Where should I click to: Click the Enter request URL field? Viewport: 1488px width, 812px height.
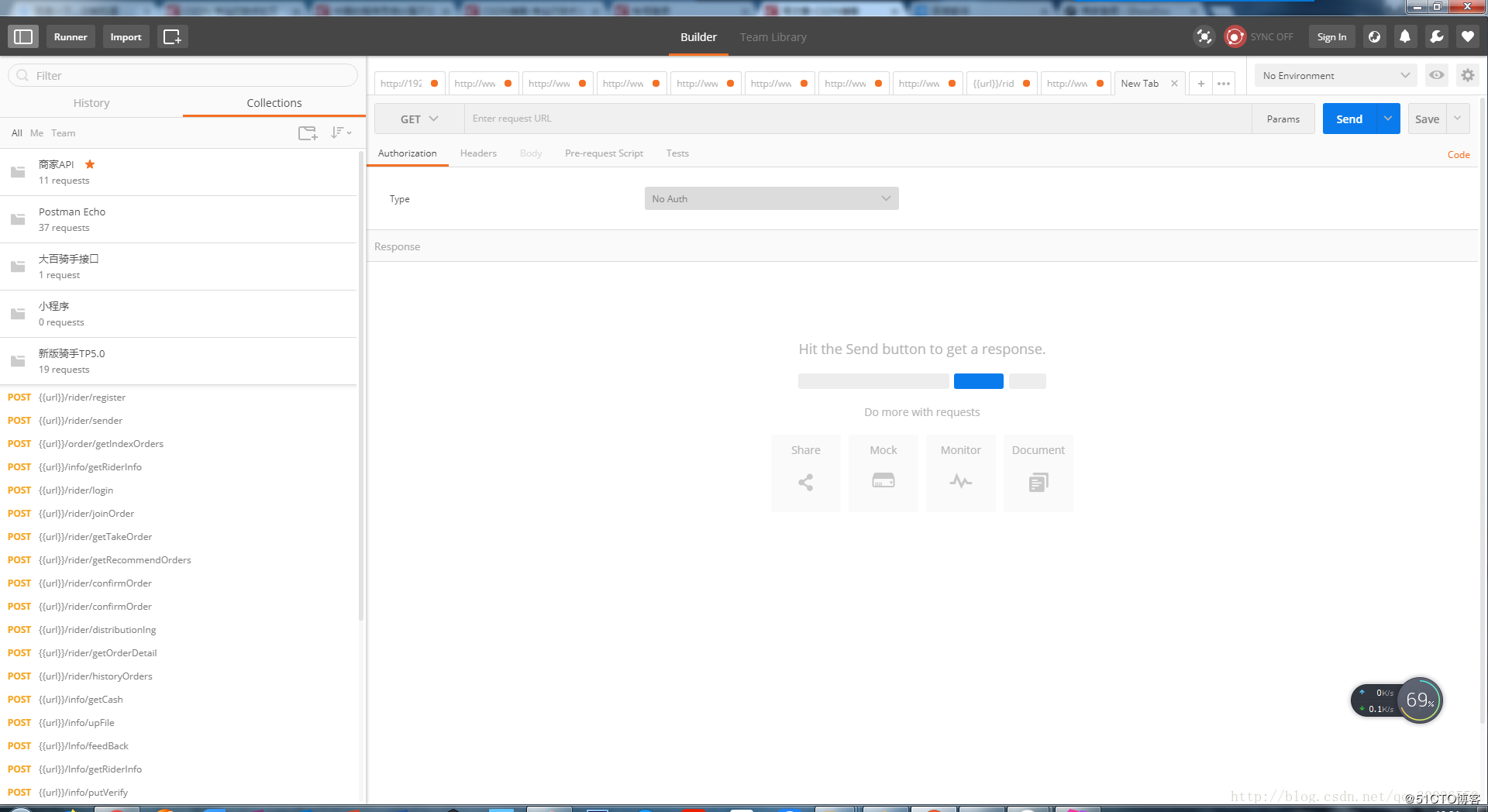click(x=858, y=119)
